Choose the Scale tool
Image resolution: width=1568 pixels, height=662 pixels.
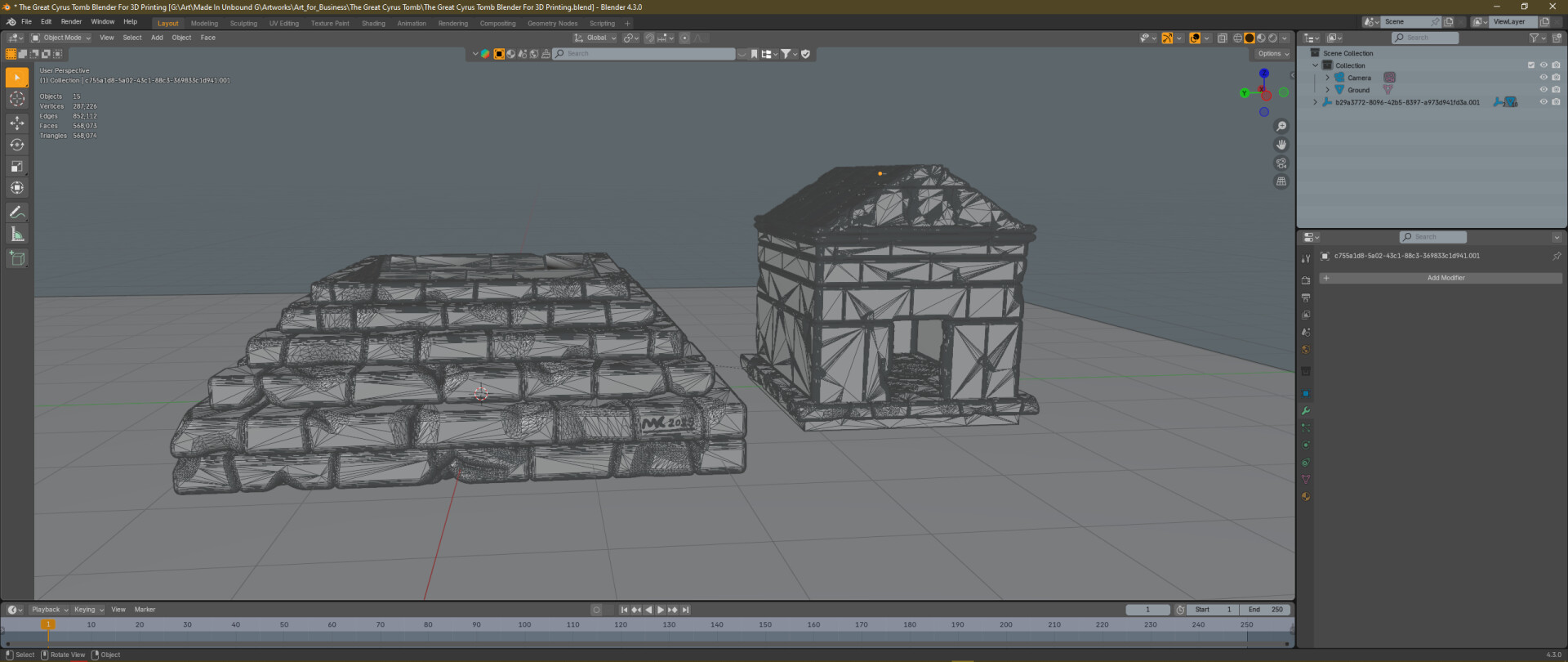coord(16,167)
